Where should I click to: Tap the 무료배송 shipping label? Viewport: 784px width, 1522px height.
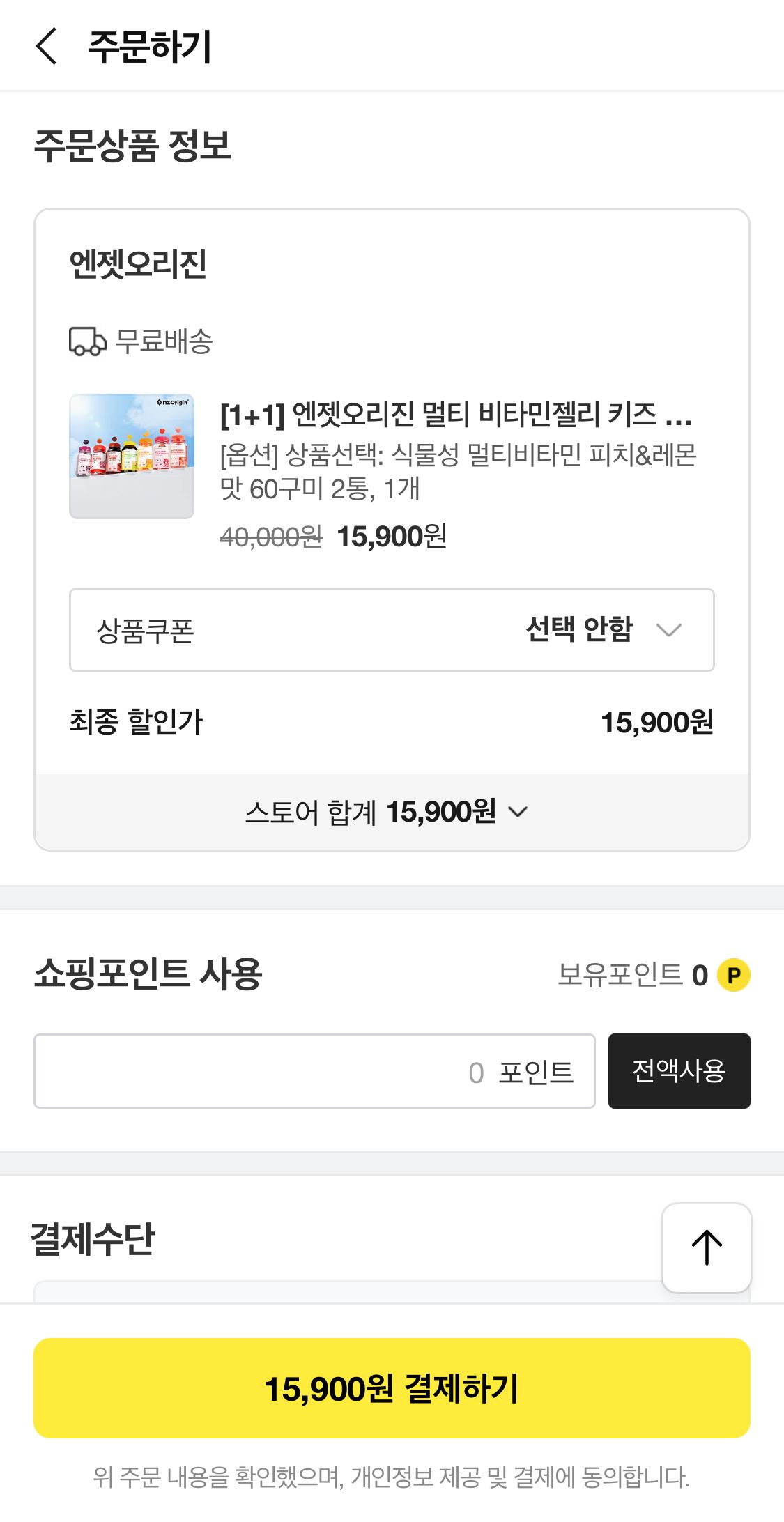(x=164, y=341)
